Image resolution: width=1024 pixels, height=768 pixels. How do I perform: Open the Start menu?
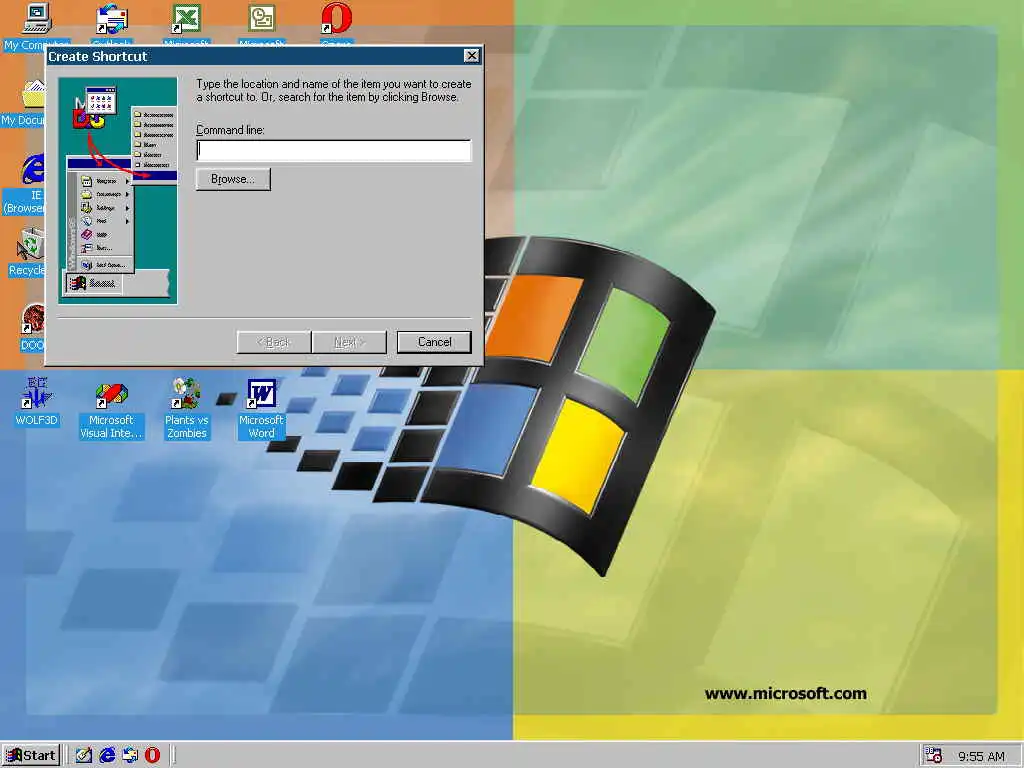(31, 756)
